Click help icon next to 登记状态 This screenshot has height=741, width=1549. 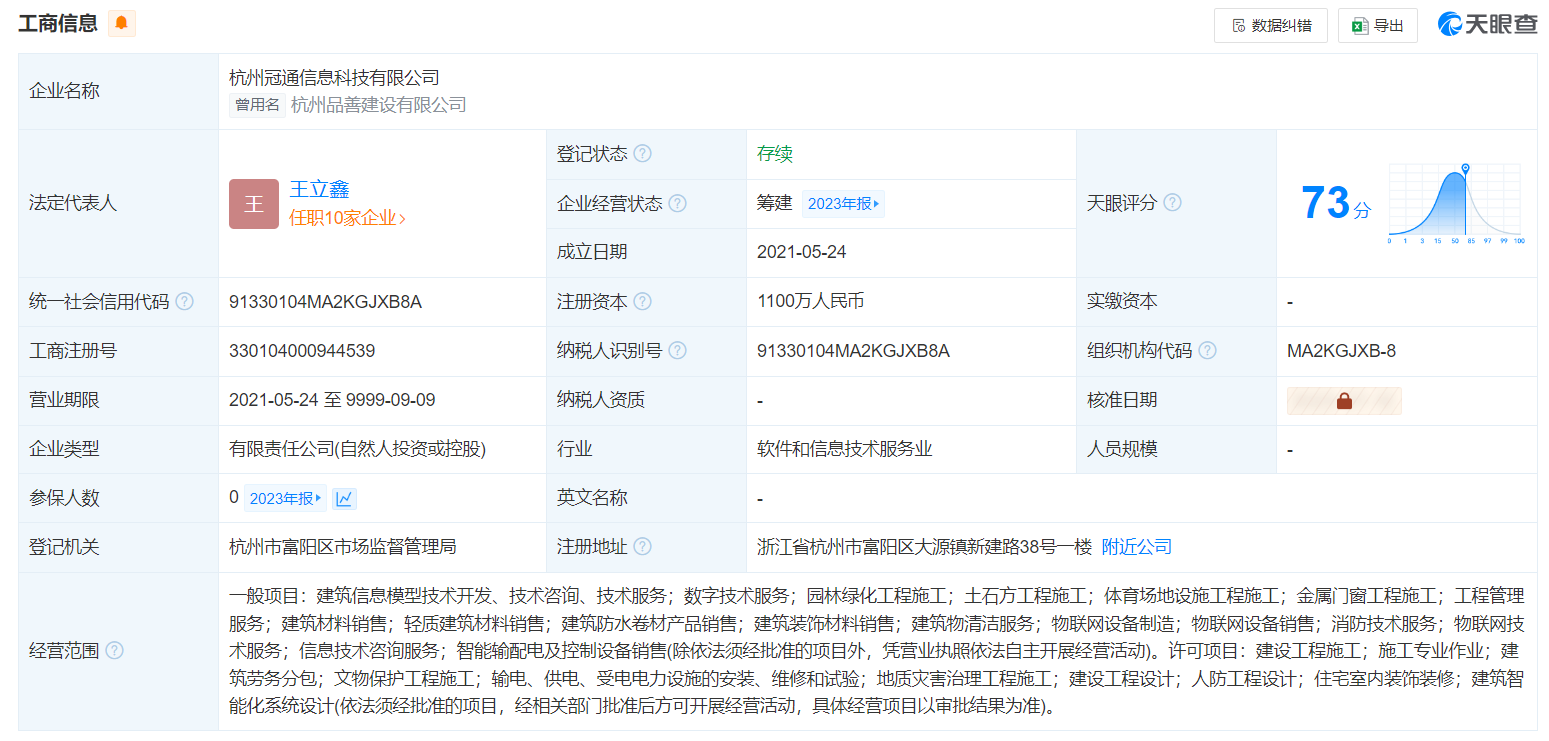[643, 154]
